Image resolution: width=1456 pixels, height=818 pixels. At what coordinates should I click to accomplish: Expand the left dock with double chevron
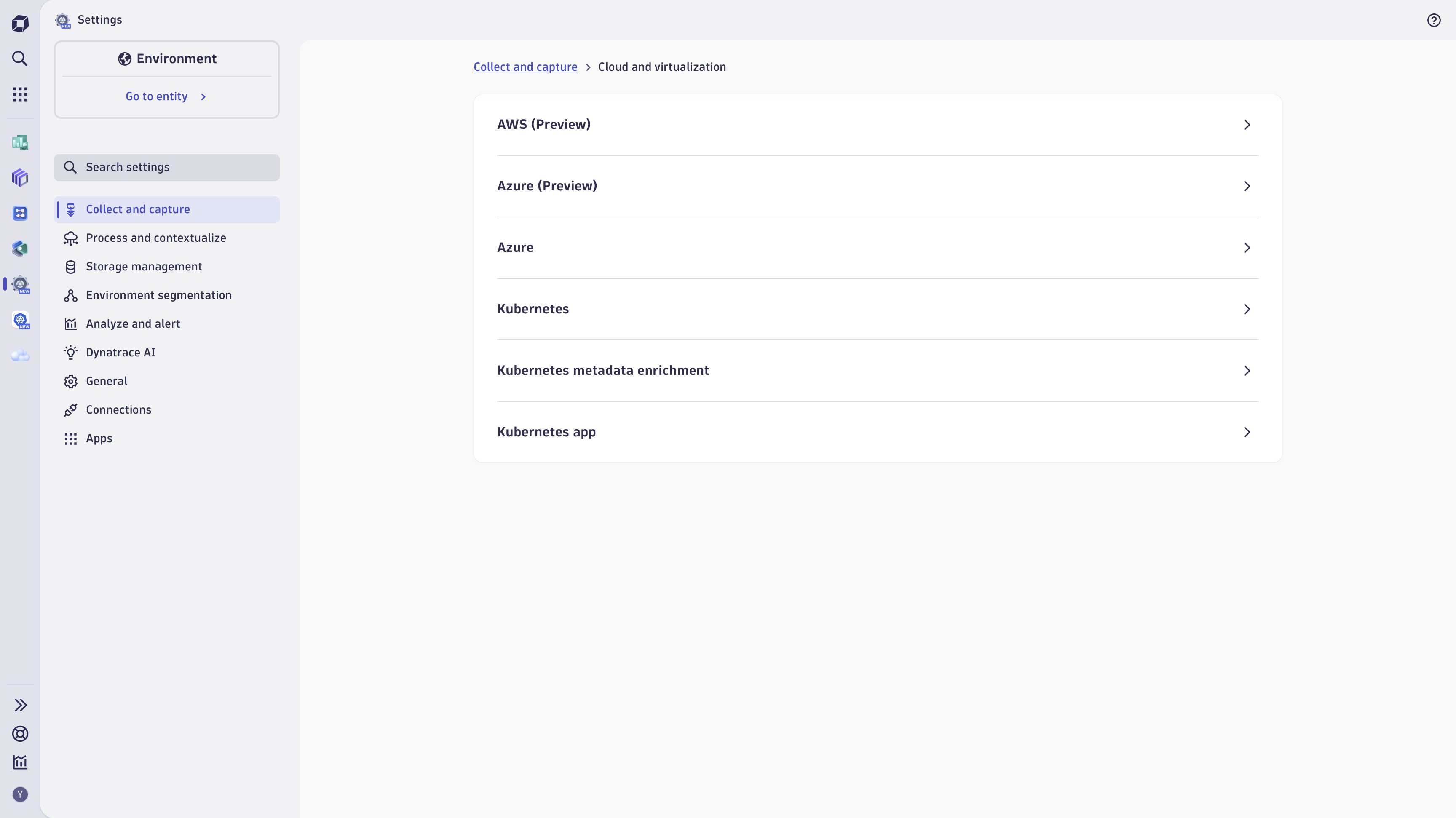20,705
